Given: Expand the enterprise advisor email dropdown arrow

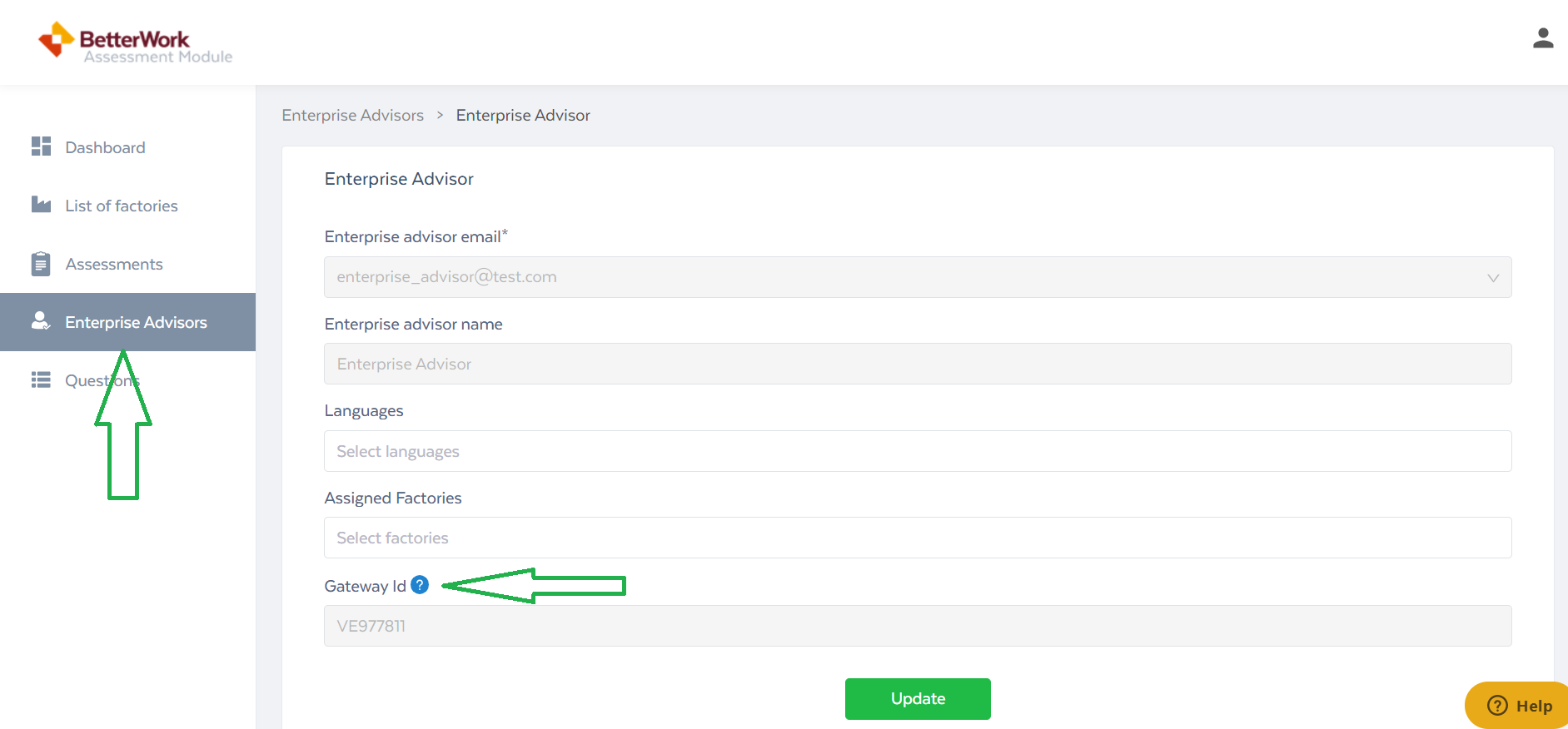Looking at the screenshot, I should (1492, 278).
